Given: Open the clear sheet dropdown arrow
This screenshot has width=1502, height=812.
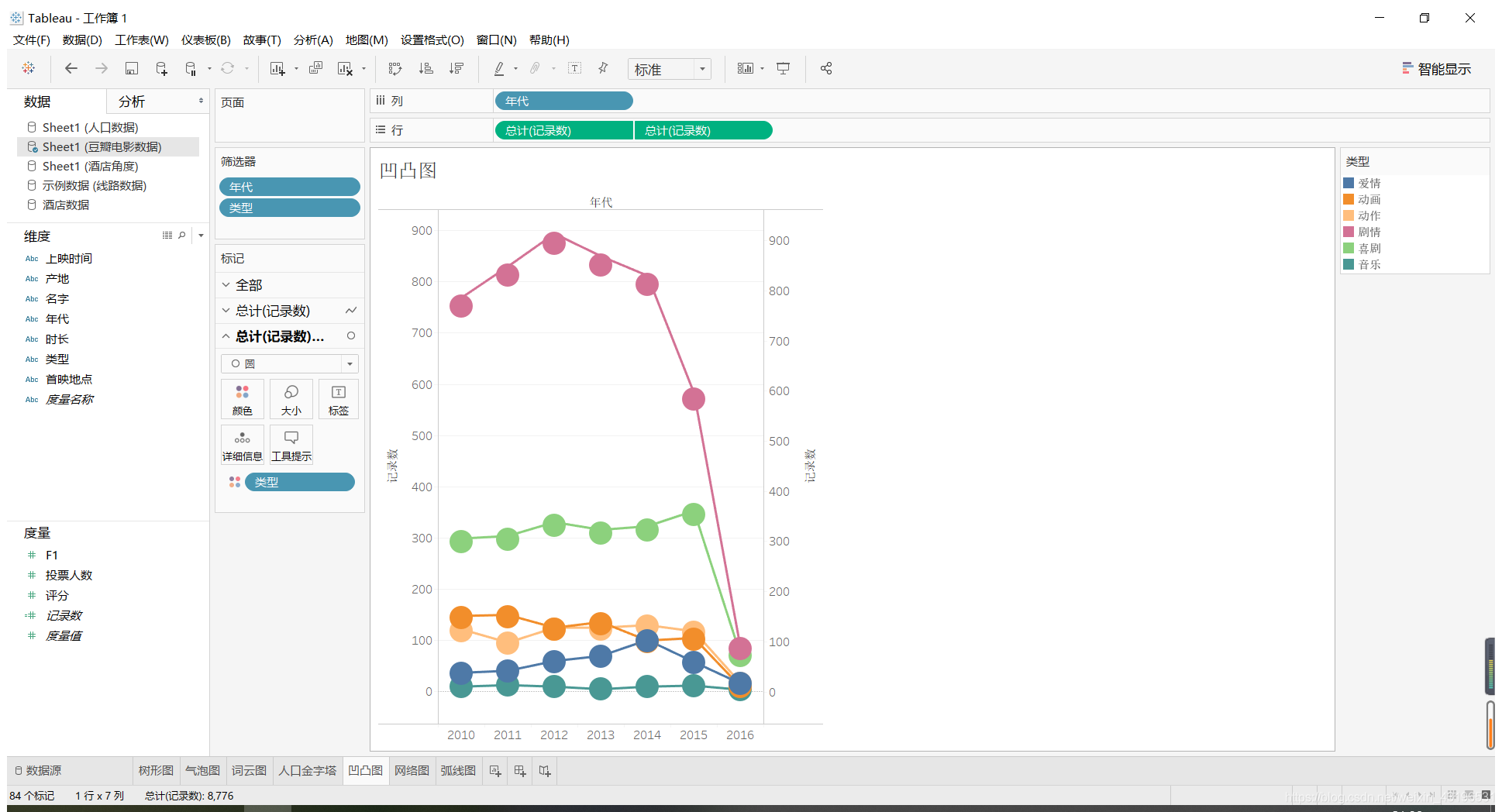Looking at the screenshot, I should click(363, 69).
